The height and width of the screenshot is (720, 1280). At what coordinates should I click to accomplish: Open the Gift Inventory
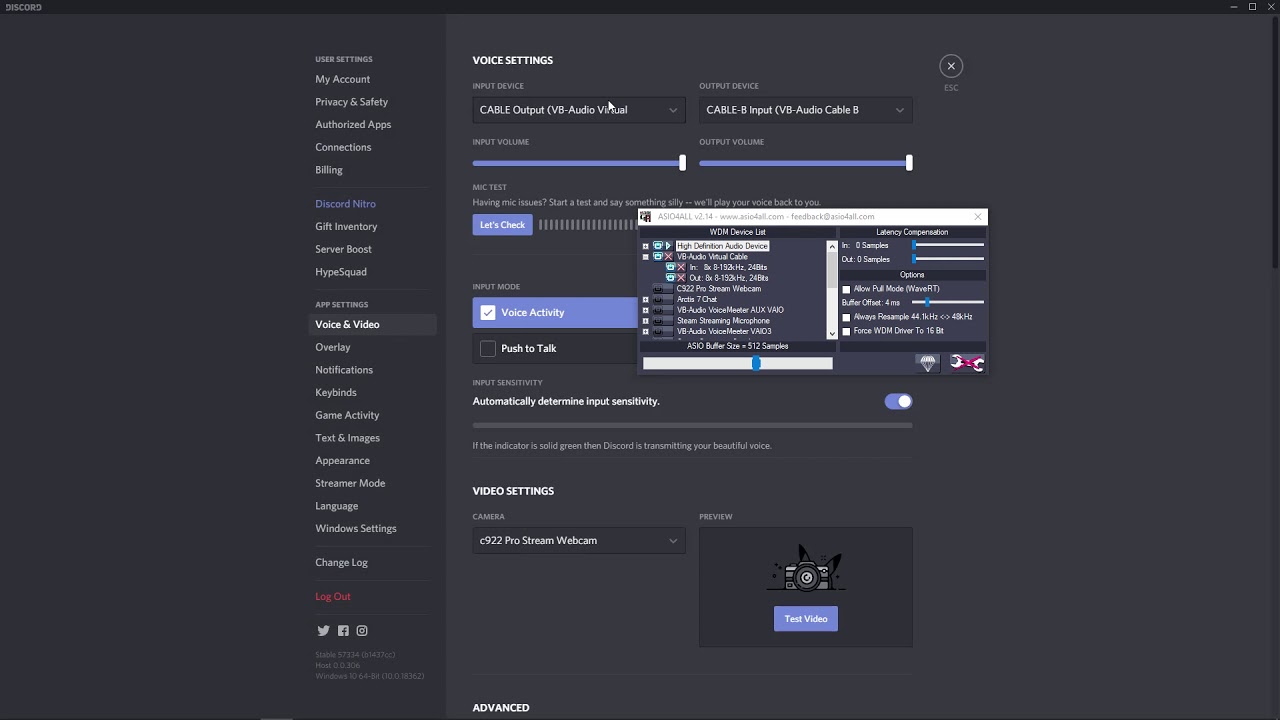coord(346,227)
